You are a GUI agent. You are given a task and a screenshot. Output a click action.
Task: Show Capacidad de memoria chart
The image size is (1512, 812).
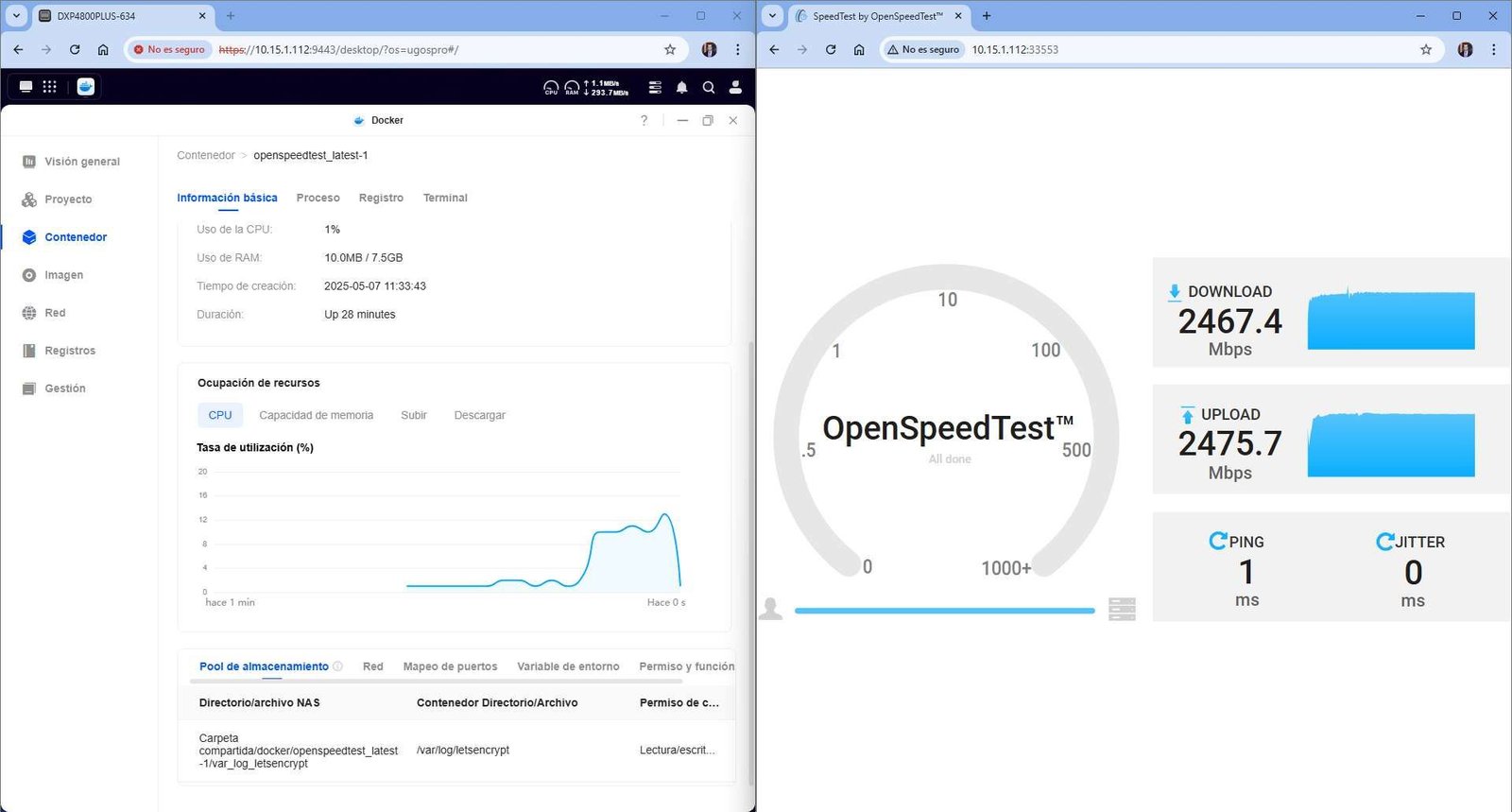[x=316, y=415]
